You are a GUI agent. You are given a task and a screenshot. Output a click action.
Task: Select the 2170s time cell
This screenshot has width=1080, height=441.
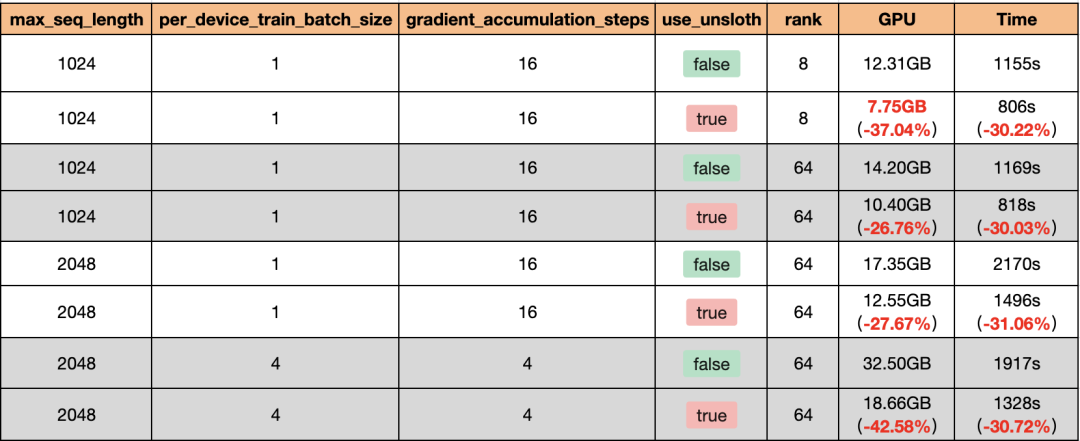pyautogui.click(x=1015, y=264)
